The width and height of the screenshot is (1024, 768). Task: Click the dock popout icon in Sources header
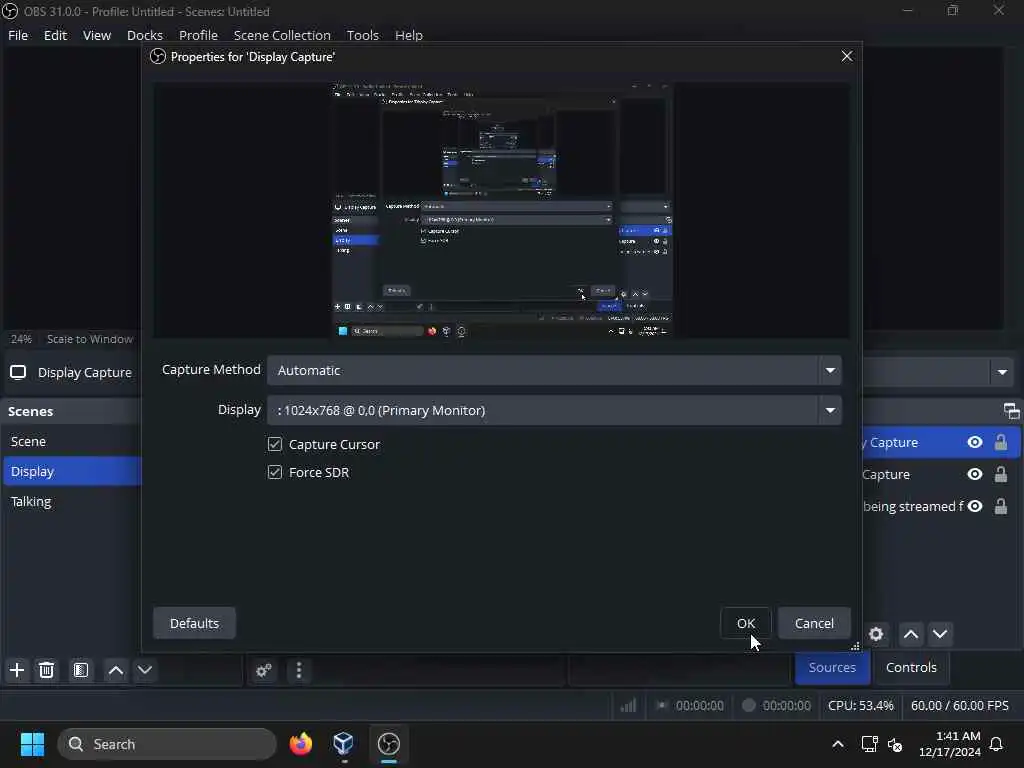(x=1011, y=411)
